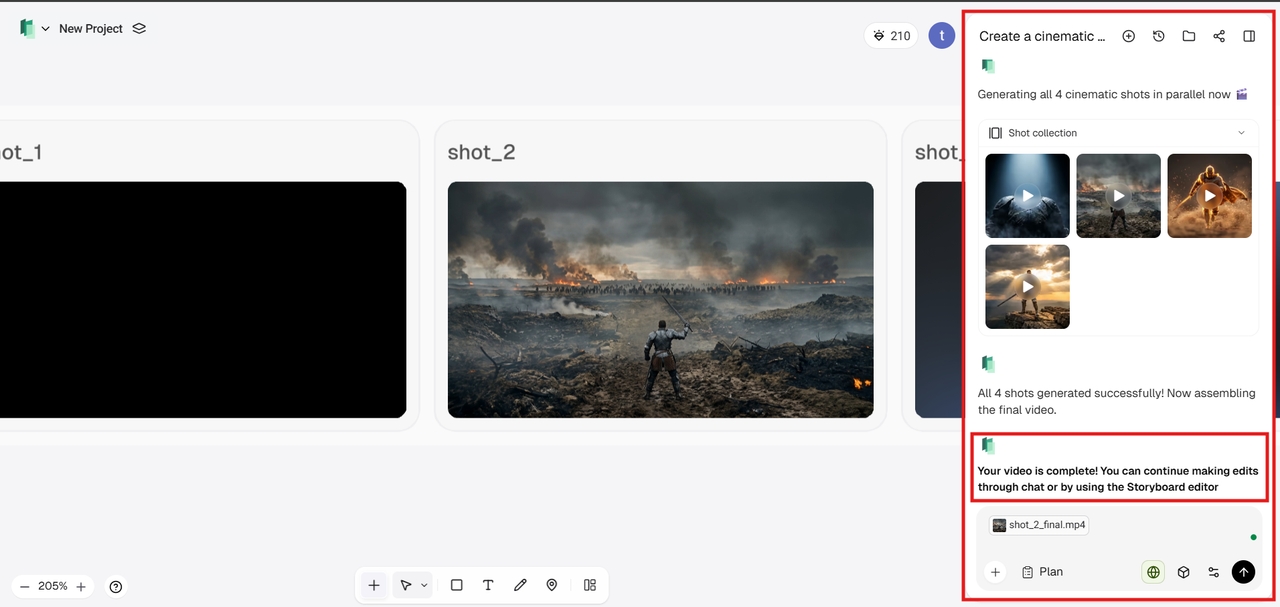Viewport: 1280px width, 607px height.
Task: Open help question mark icon
Action: pos(116,587)
